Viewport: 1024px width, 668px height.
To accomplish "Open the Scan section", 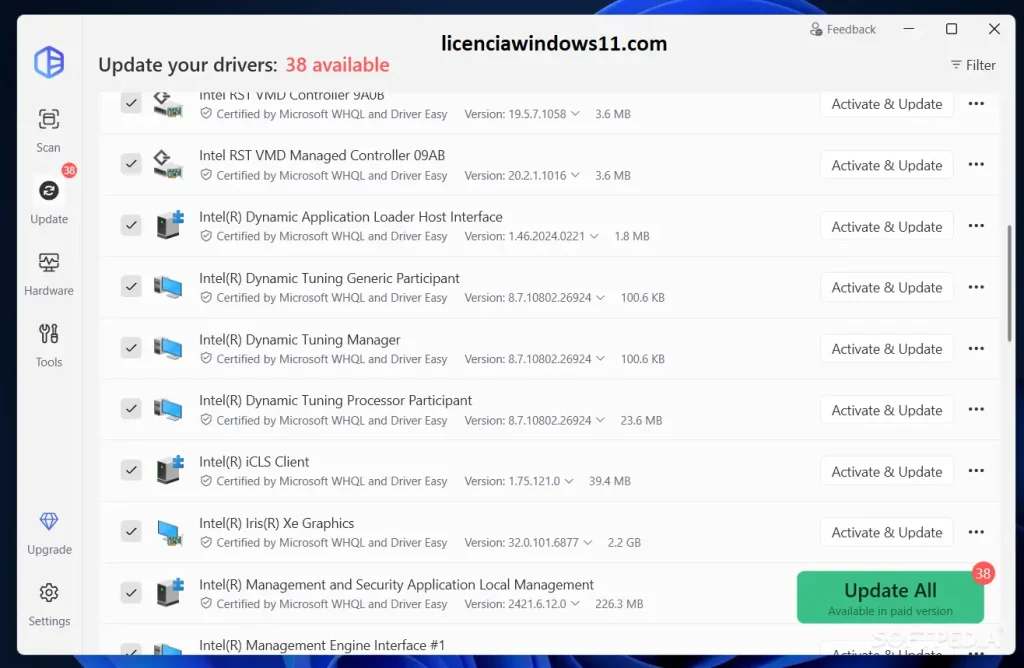I will [x=48, y=131].
